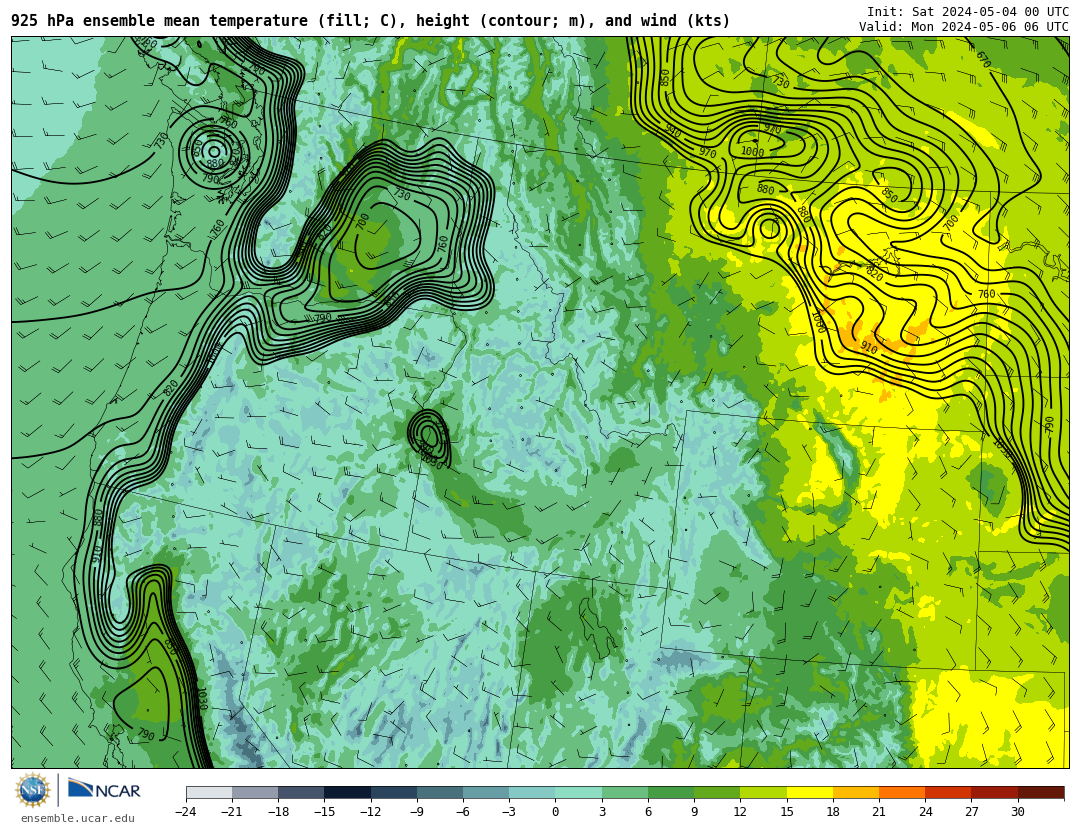Click the 24 to 27 colorbar swatch
The width and height of the screenshot is (1080, 831).
click(x=948, y=792)
